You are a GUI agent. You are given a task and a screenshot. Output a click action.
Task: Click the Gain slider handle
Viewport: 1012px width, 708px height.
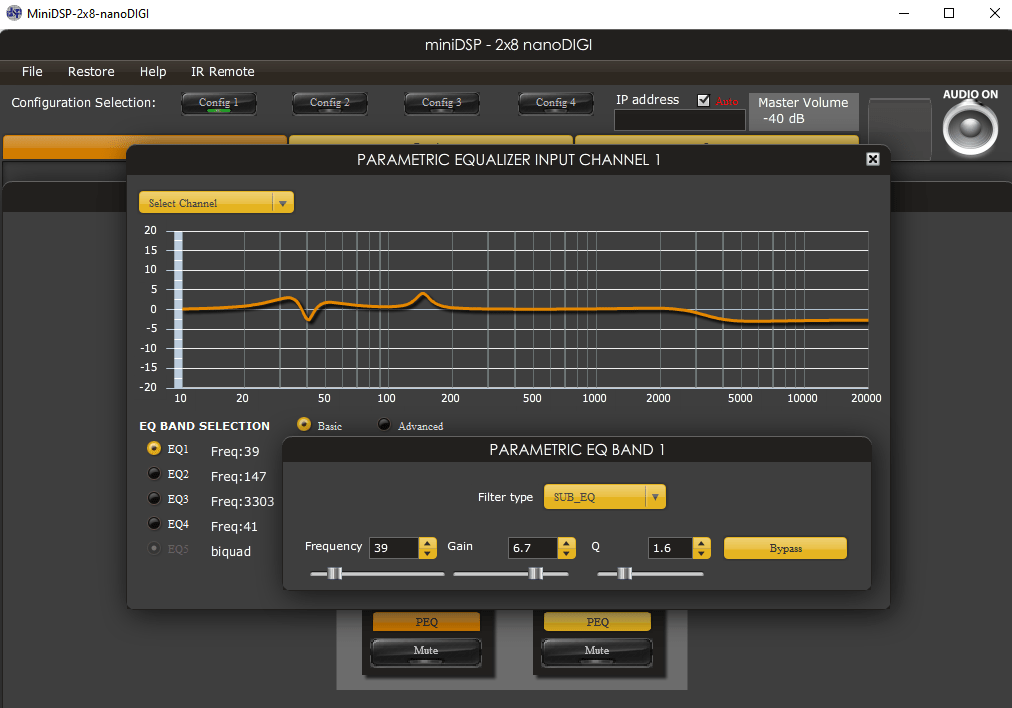click(x=536, y=573)
